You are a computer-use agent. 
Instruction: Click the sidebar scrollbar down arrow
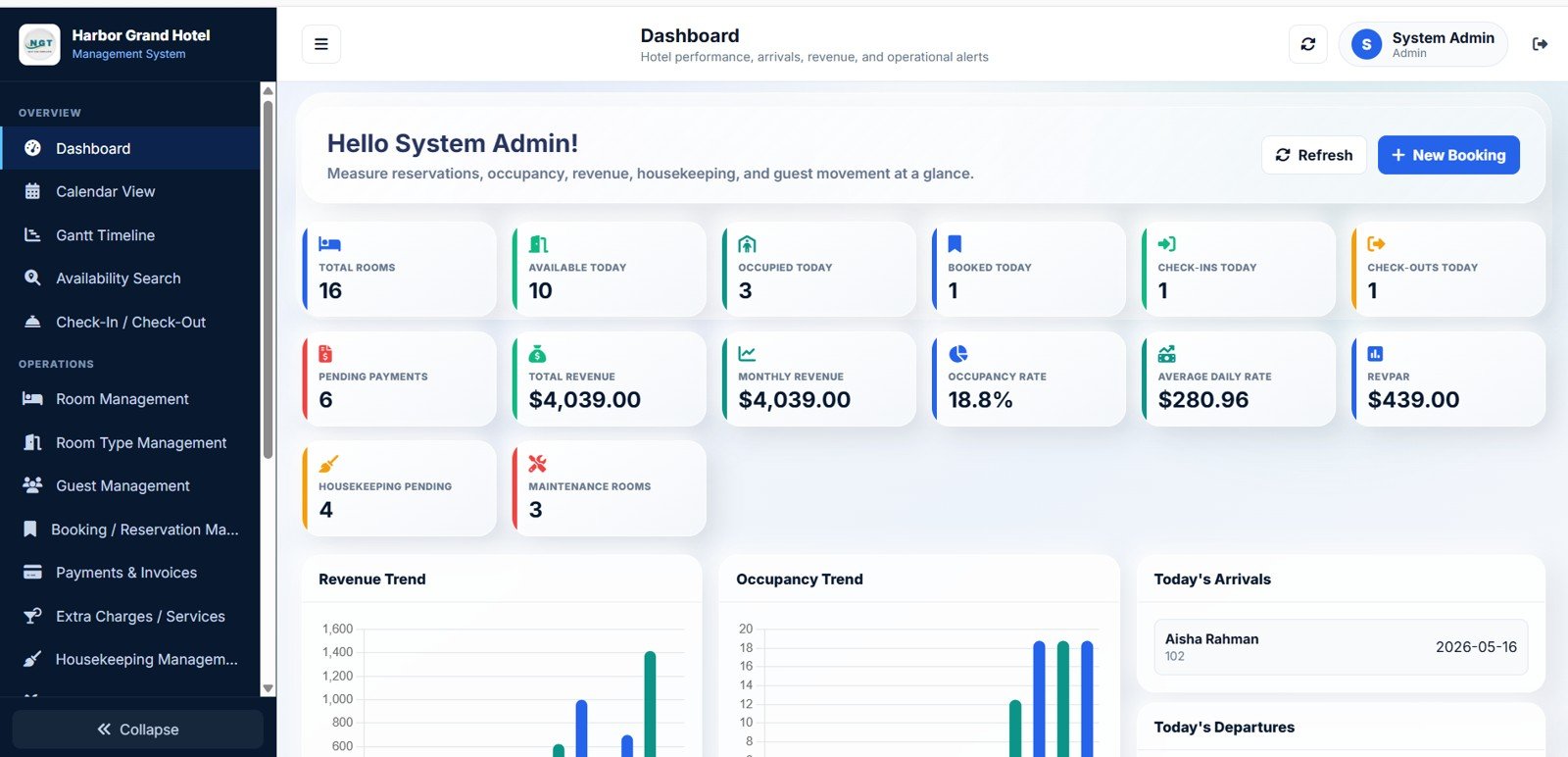coord(268,689)
